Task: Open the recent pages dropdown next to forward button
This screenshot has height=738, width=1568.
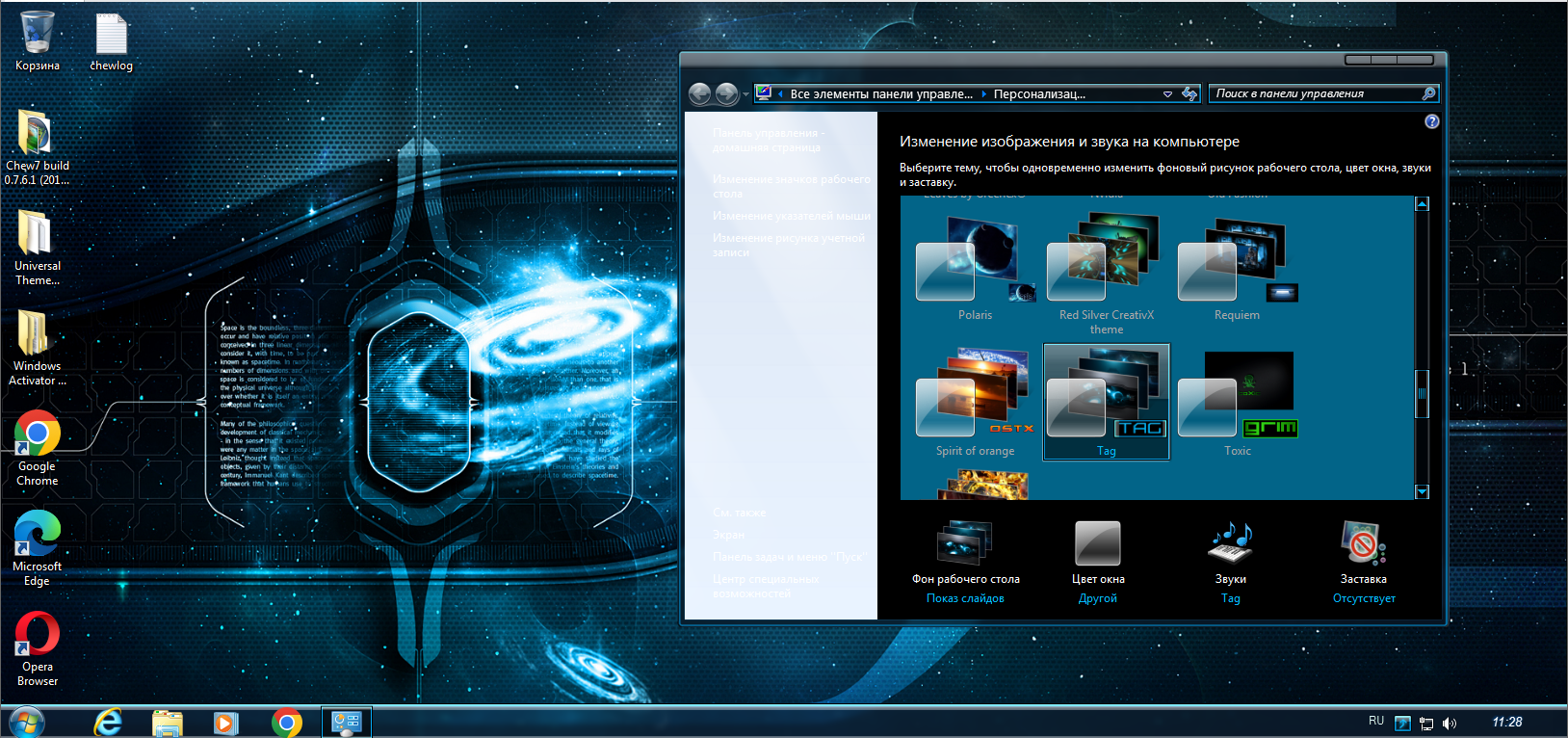Action: [x=745, y=94]
